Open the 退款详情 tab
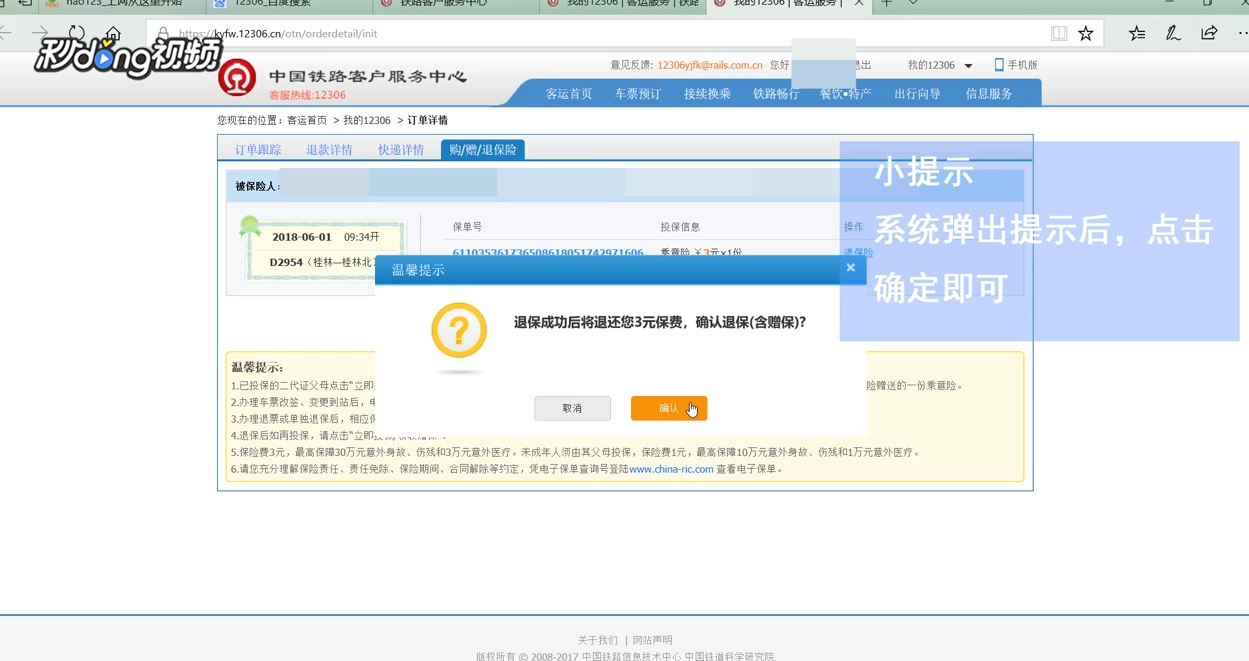The image size is (1249, 661). tap(330, 150)
